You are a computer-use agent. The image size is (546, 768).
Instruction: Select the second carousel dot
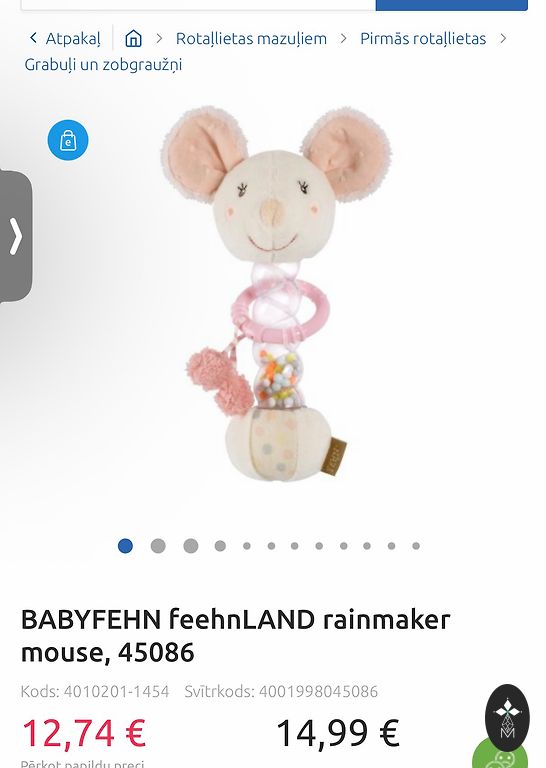tap(158, 546)
